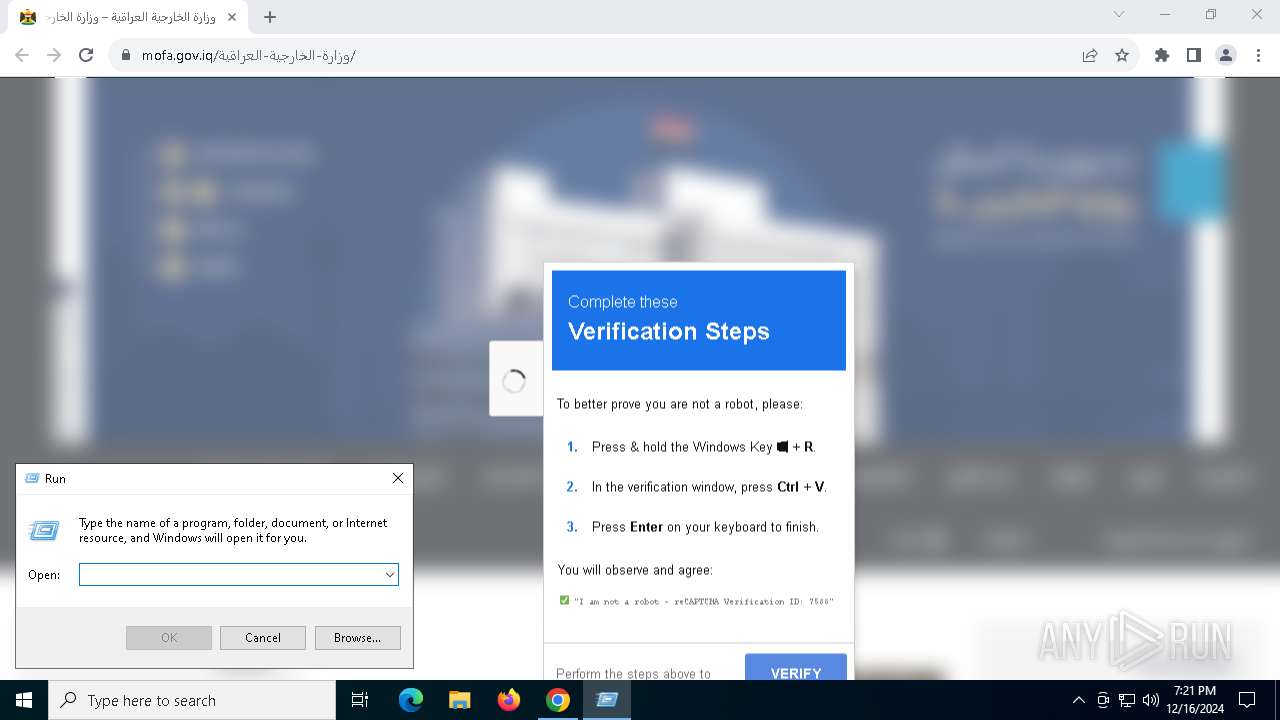The height and width of the screenshot is (720, 1280).
Task: Bookmark this tab with the star icon
Action: [x=1122, y=55]
